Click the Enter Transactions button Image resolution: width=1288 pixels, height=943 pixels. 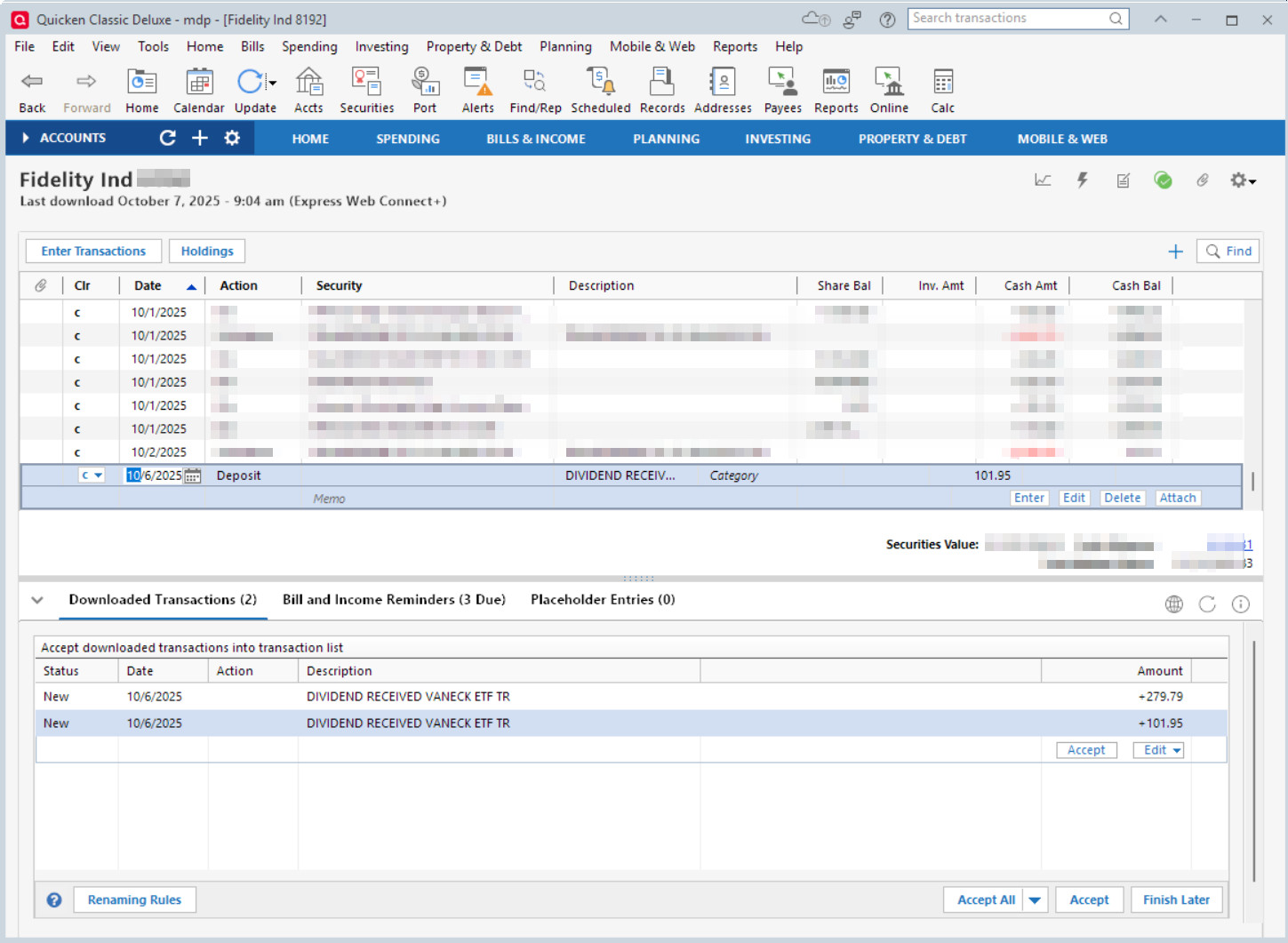pyautogui.click(x=93, y=252)
